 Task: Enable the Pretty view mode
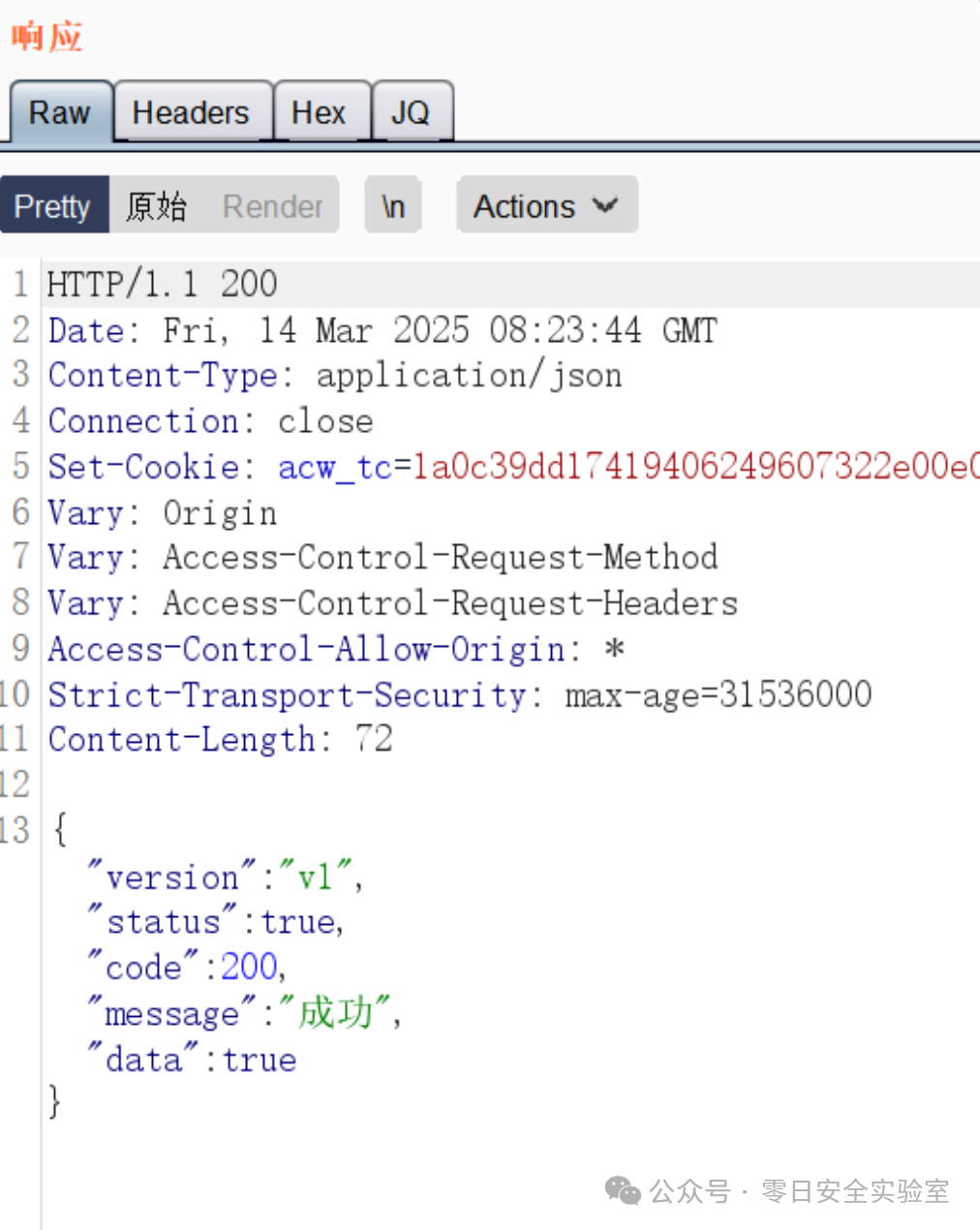click(x=53, y=206)
